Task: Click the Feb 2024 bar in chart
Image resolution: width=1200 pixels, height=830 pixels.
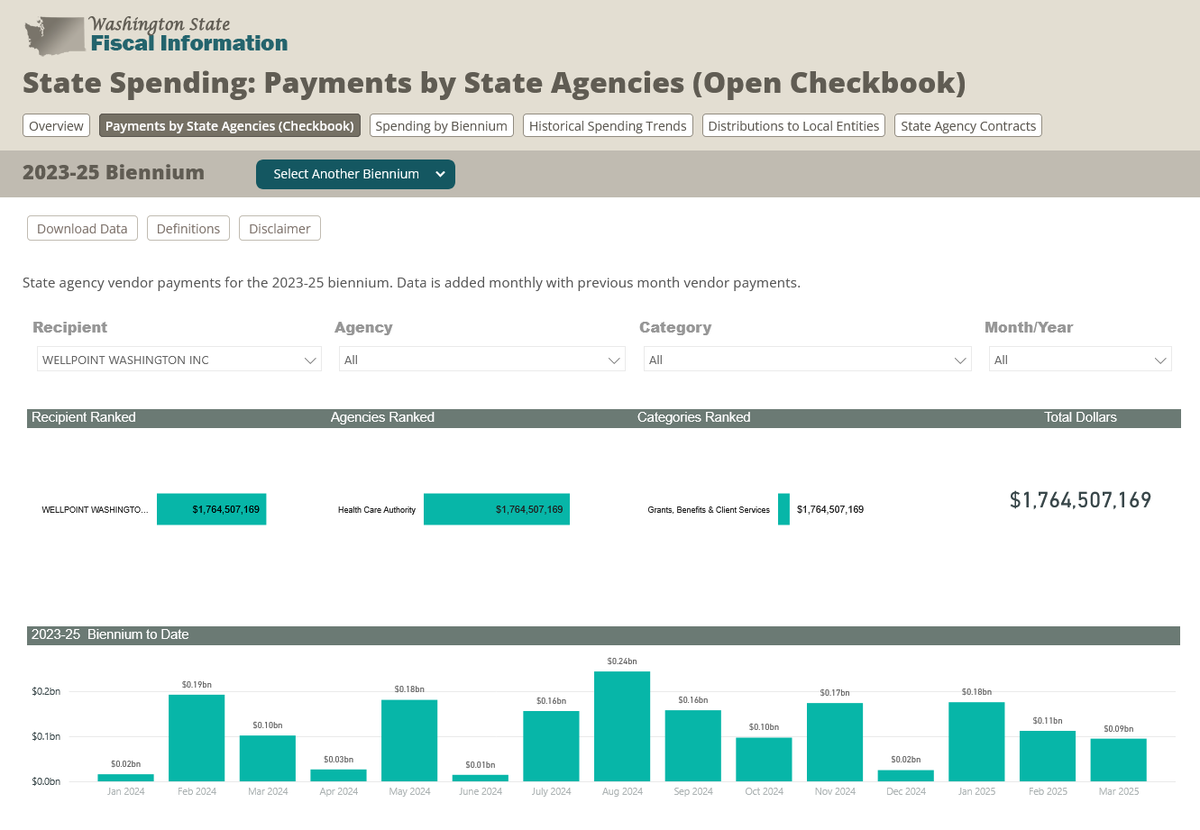Action: click(x=197, y=738)
